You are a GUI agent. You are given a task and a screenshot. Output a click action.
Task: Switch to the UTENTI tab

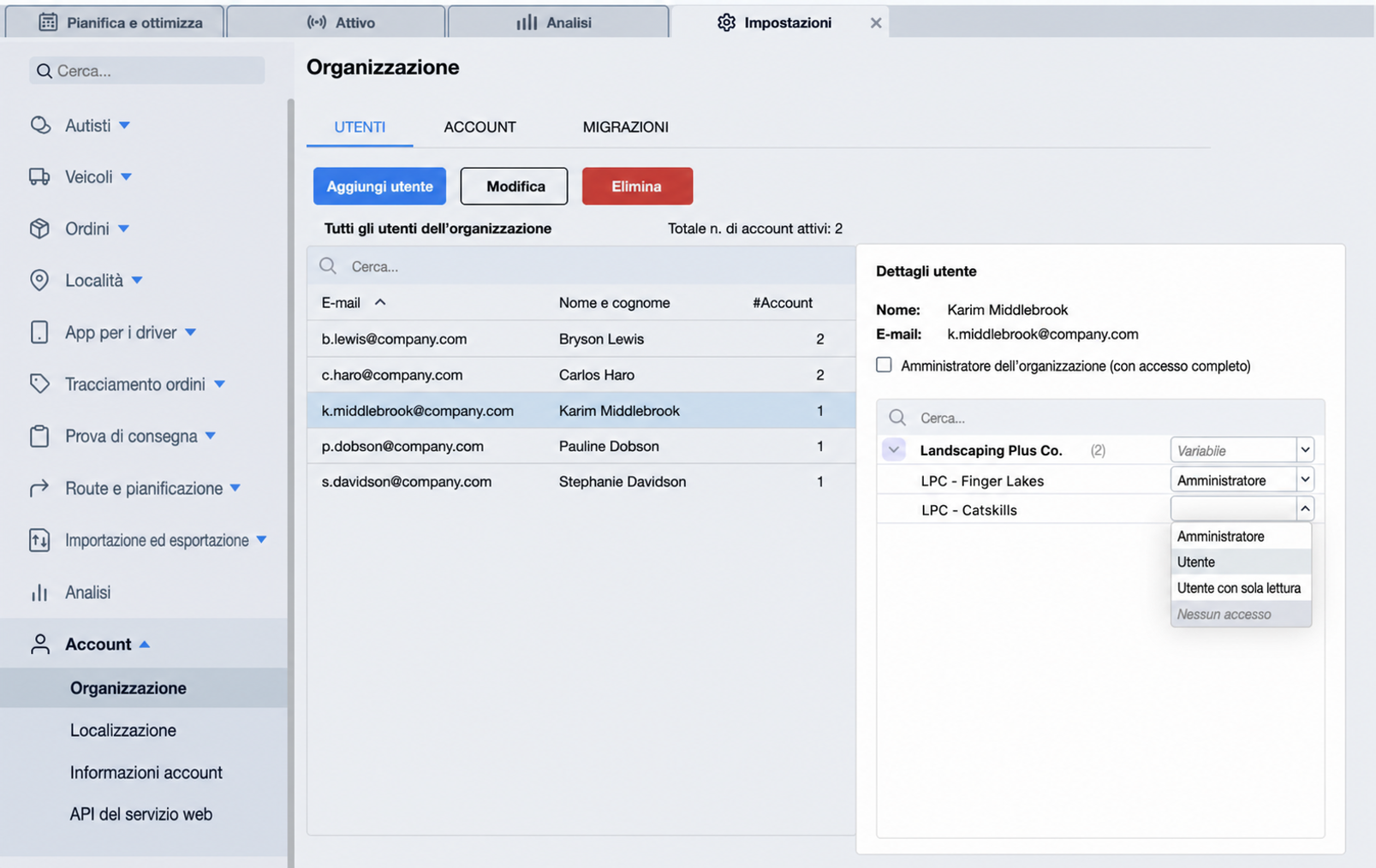(x=360, y=127)
